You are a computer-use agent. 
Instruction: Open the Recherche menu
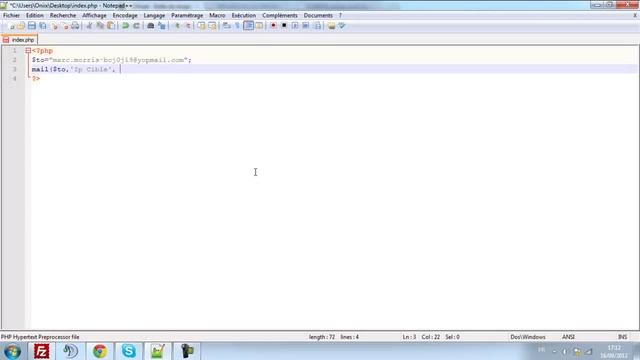[63, 16]
